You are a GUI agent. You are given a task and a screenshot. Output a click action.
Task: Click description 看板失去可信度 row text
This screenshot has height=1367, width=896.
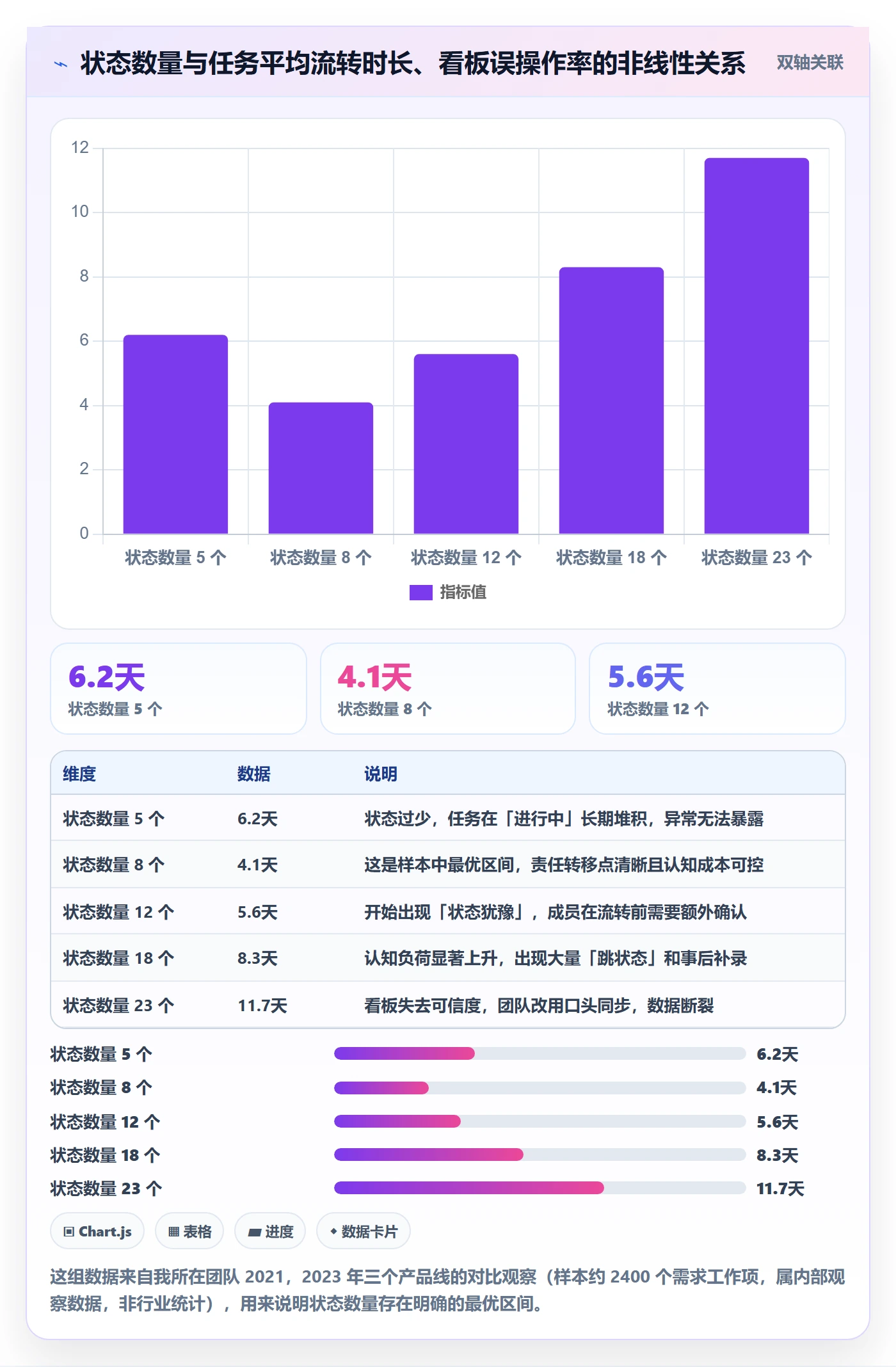(539, 1005)
